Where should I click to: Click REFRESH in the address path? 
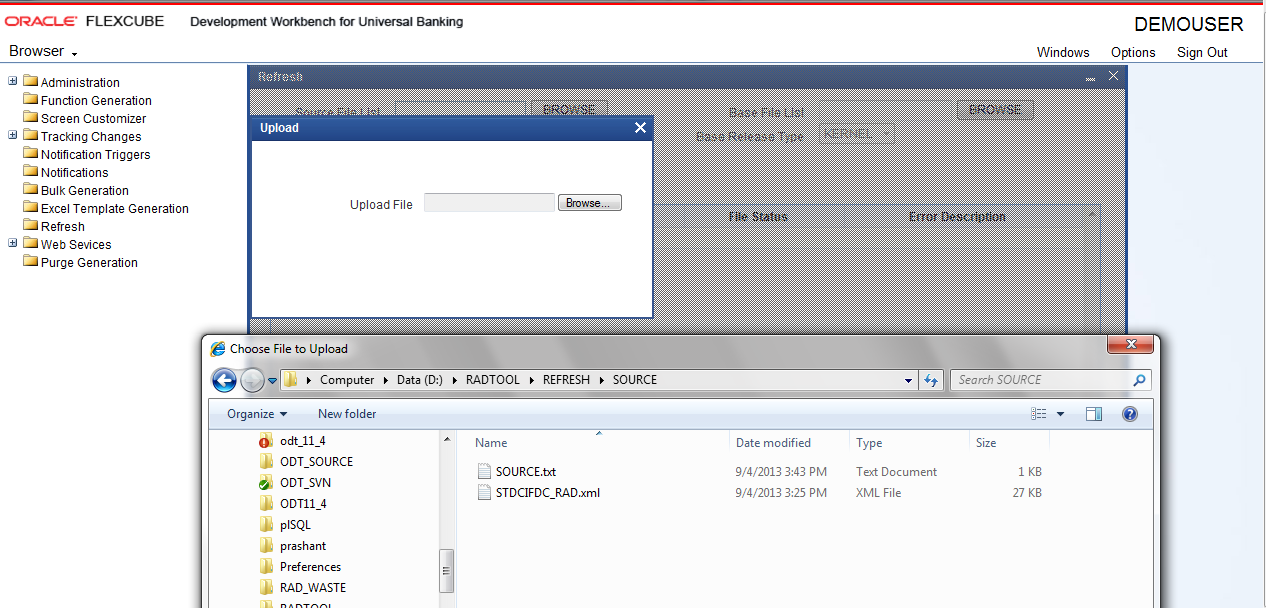pyautogui.click(x=566, y=380)
